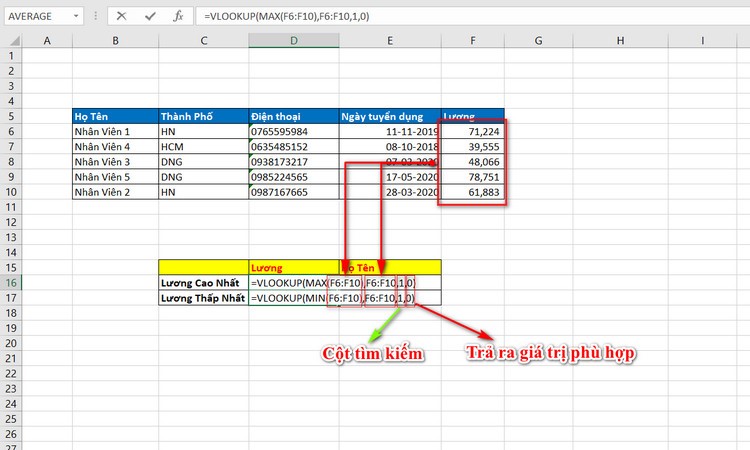The height and width of the screenshot is (450, 750).
Task: Cancel the formula entry with the X icon
Action: click(121, 16)
